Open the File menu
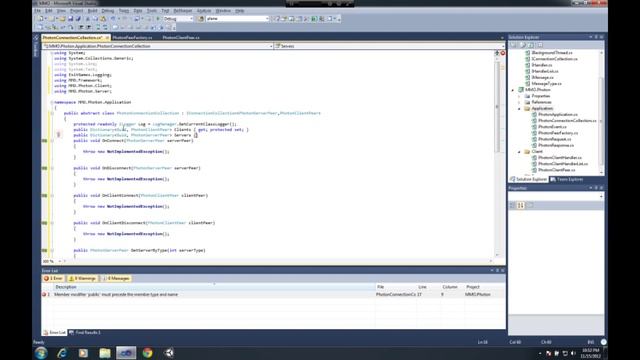 pyautogui.click(x=38, y=11)
